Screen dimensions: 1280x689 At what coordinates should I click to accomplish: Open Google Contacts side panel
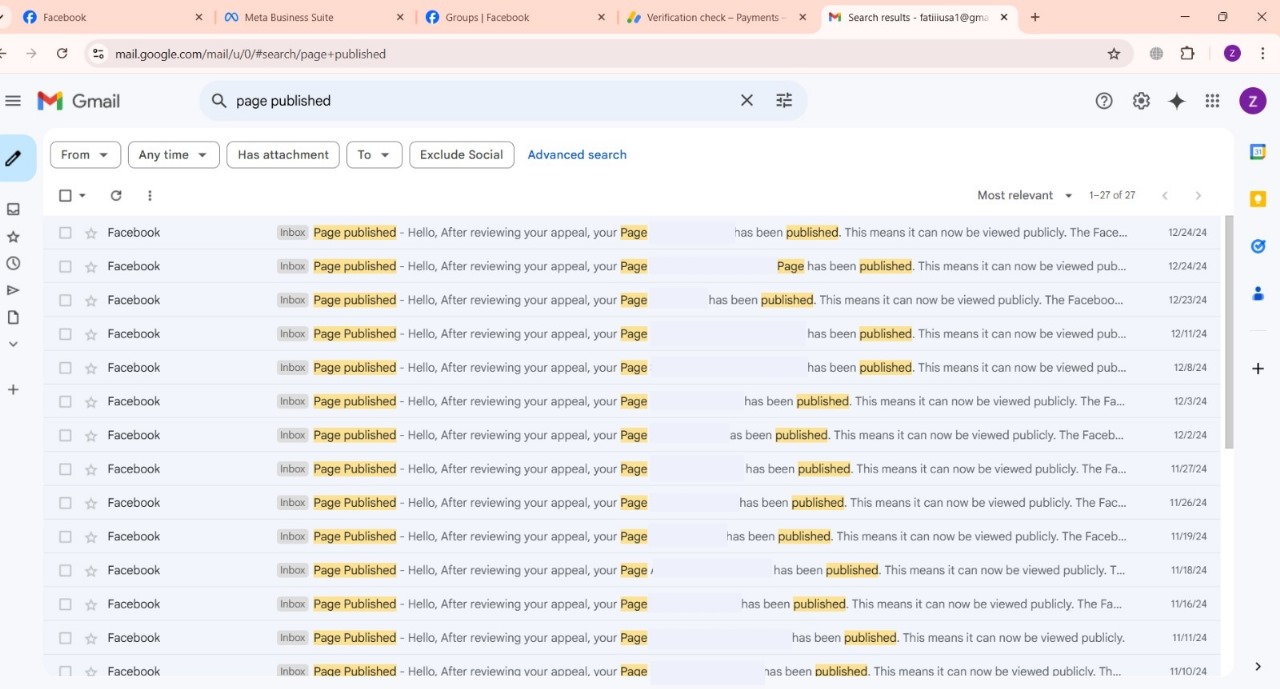point(1258,293)
